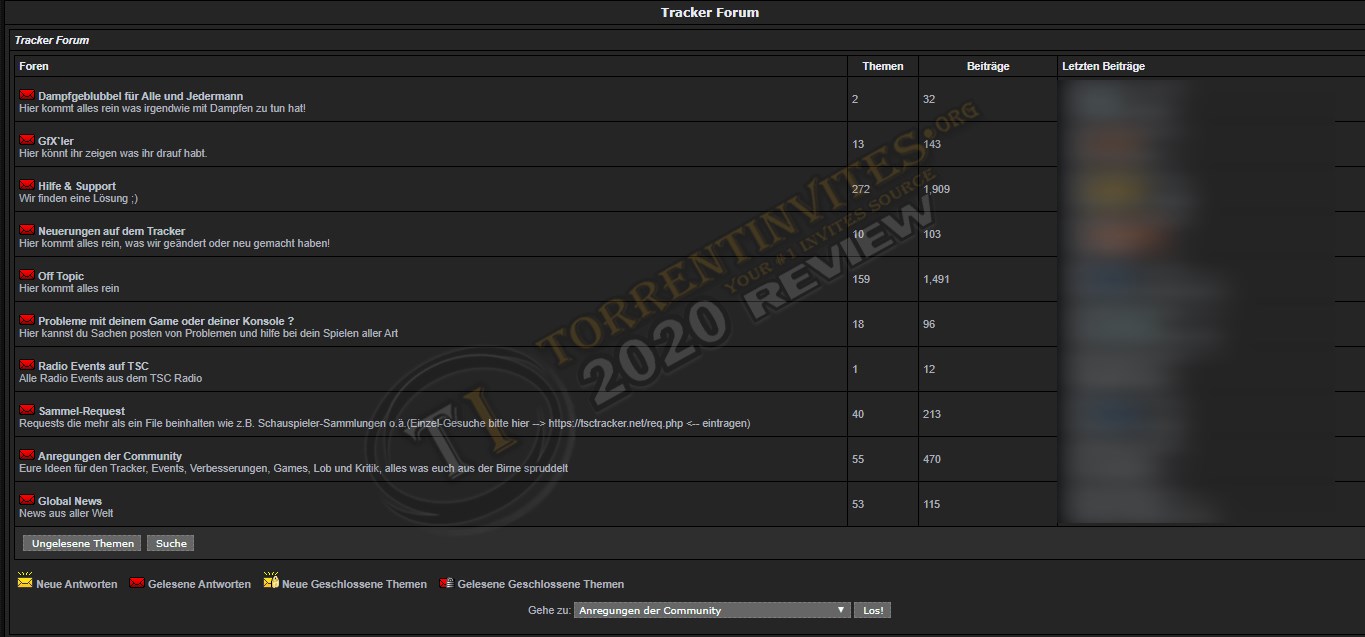Click envelope icon beside Hilfe & Support
Viewport: 1365px width, 637px height.
(x=27, y=185)
